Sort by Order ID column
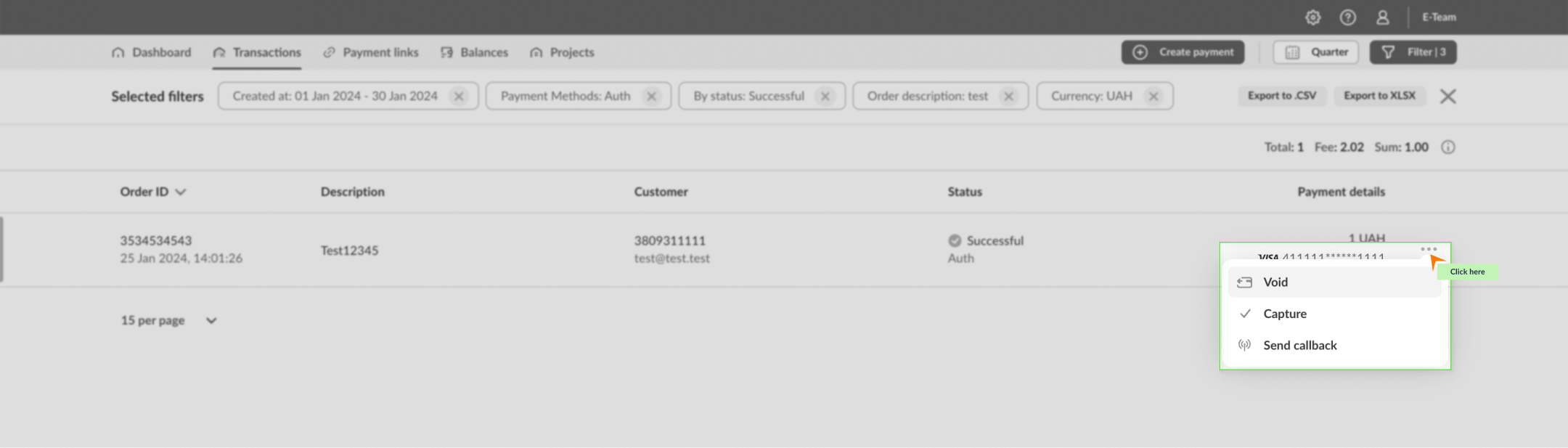 pos(152,192)
